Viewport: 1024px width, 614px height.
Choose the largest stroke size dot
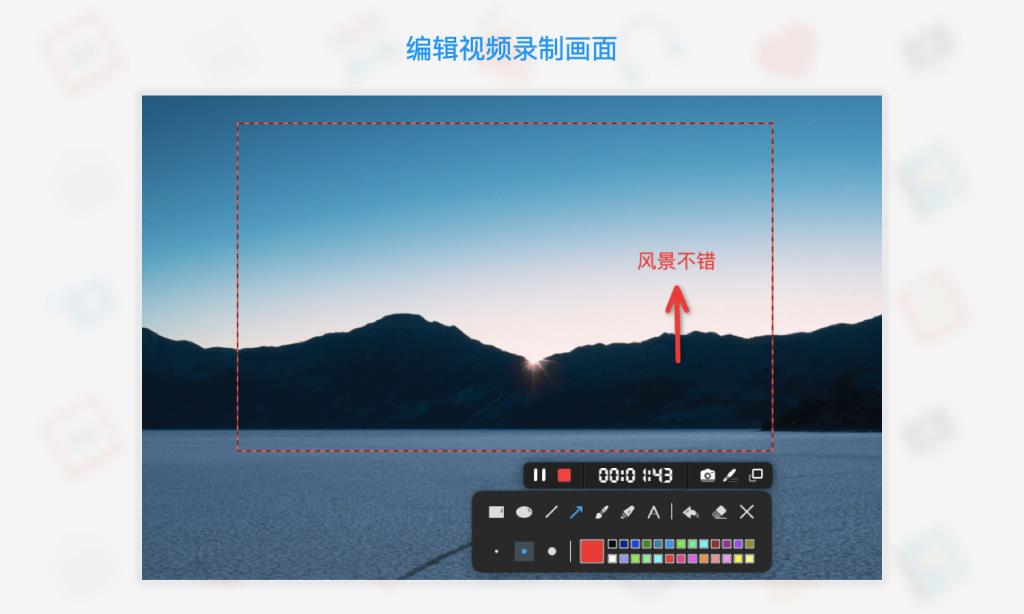(x=552, y=551)
